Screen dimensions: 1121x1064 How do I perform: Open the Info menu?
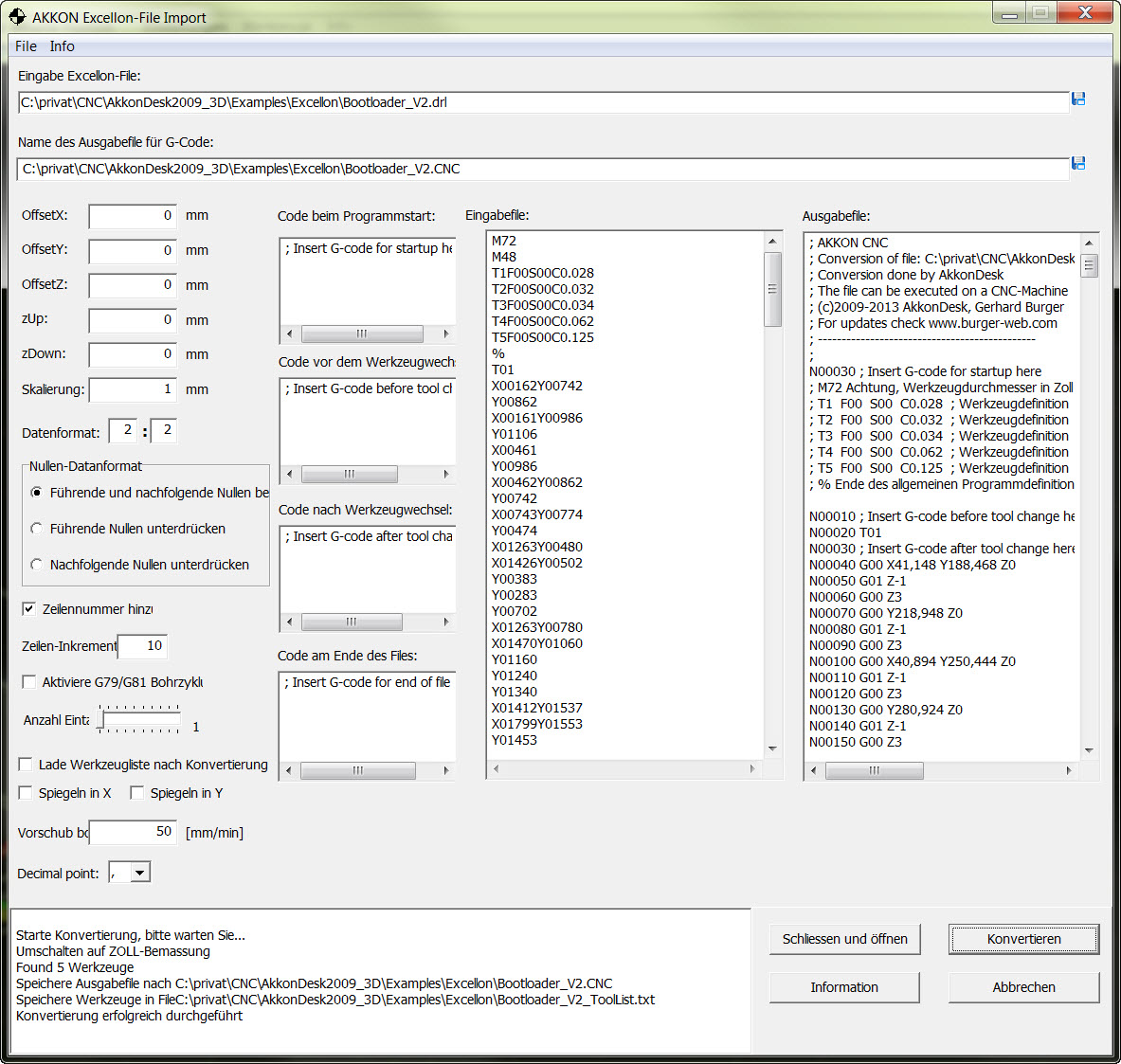(x=62, y=46)
